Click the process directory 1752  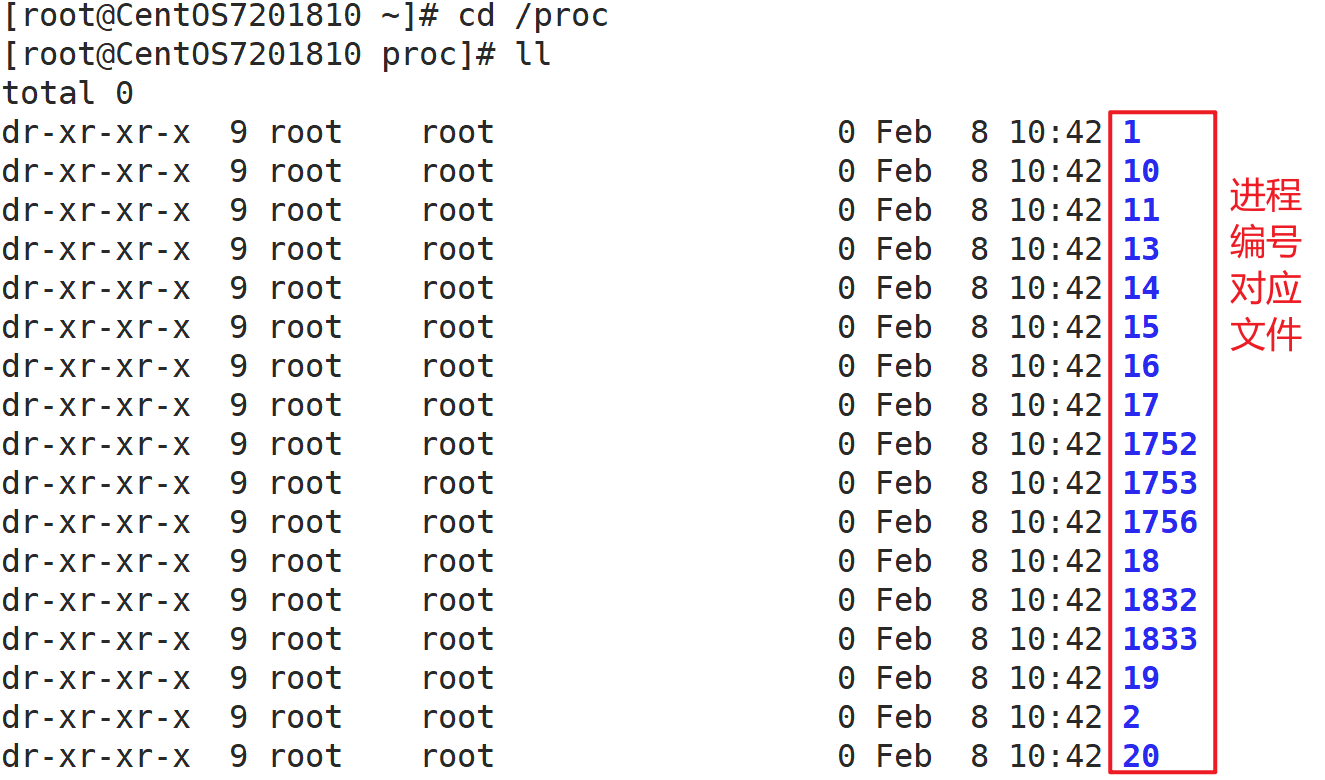point(1159,445)
